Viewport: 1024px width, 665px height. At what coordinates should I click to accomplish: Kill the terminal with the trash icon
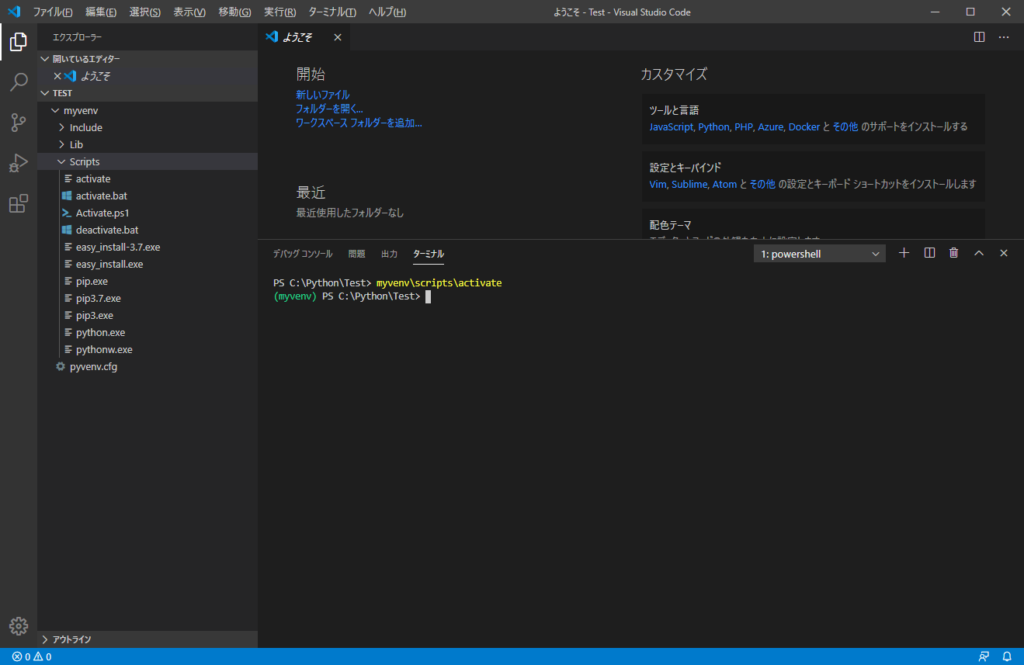(x=953, y=253)
